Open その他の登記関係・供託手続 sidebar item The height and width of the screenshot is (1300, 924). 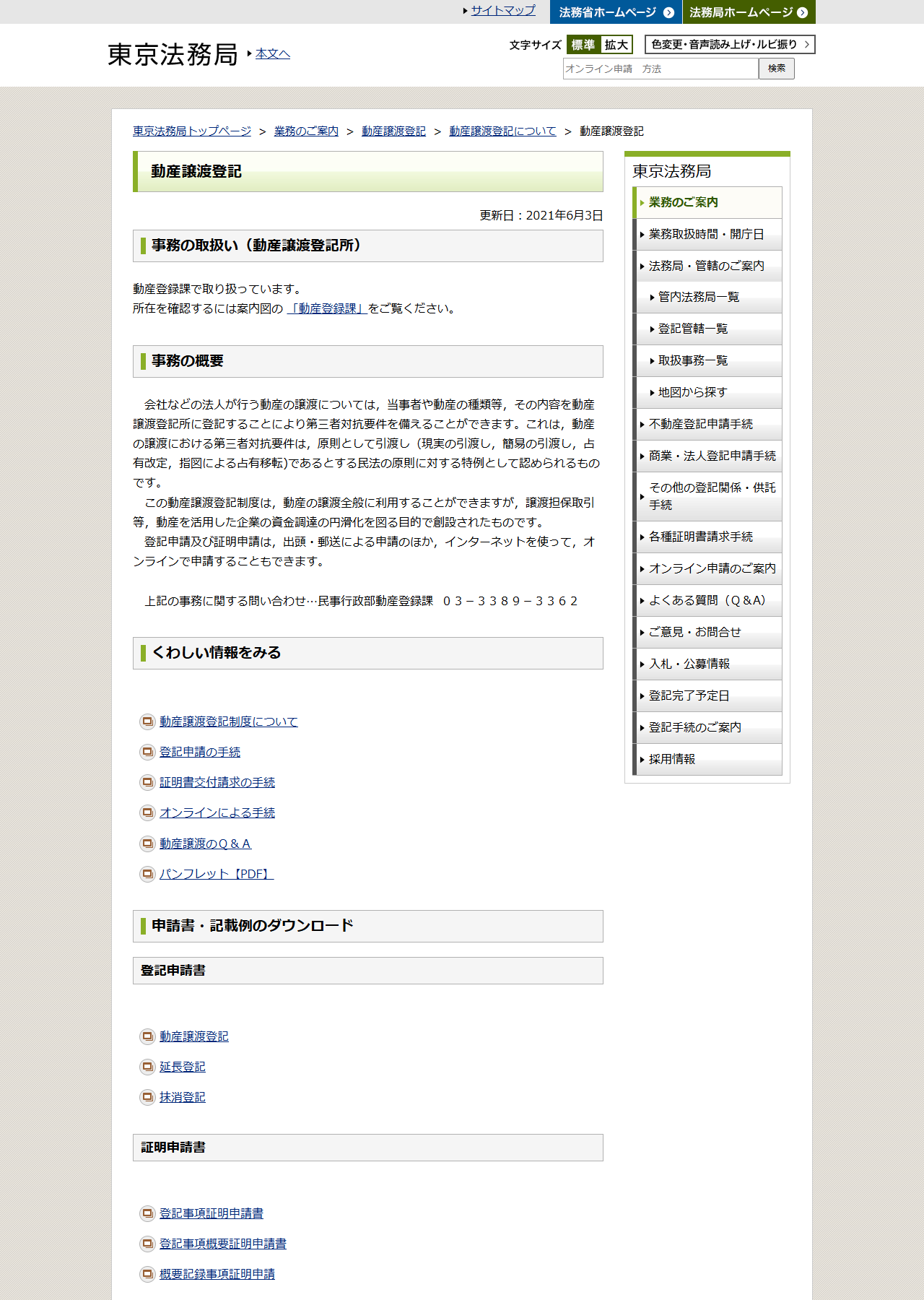coord(707,496)
